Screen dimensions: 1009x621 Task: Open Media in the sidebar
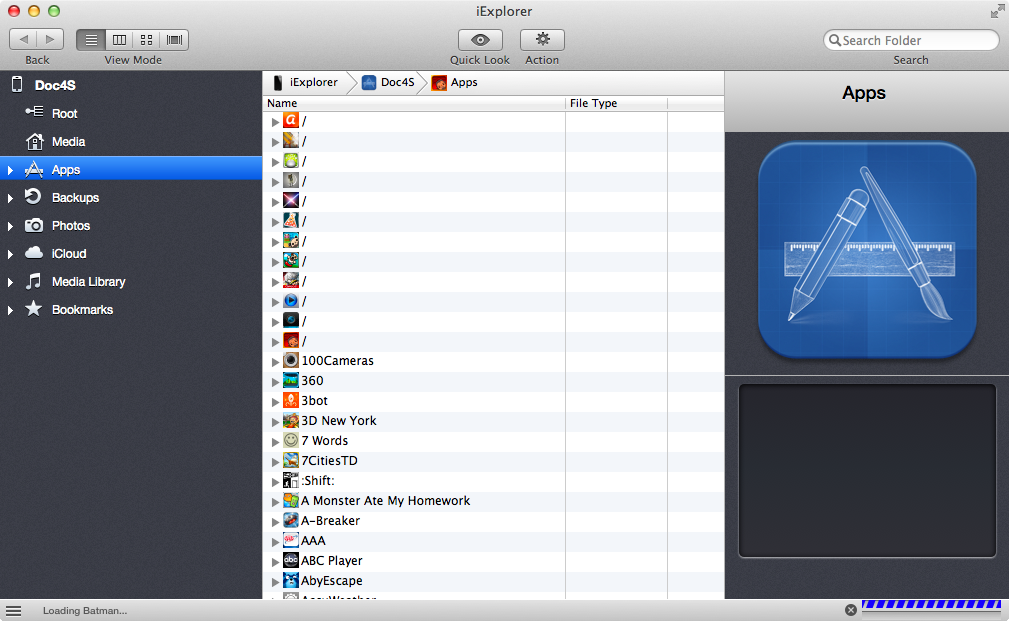click(68, 142)
